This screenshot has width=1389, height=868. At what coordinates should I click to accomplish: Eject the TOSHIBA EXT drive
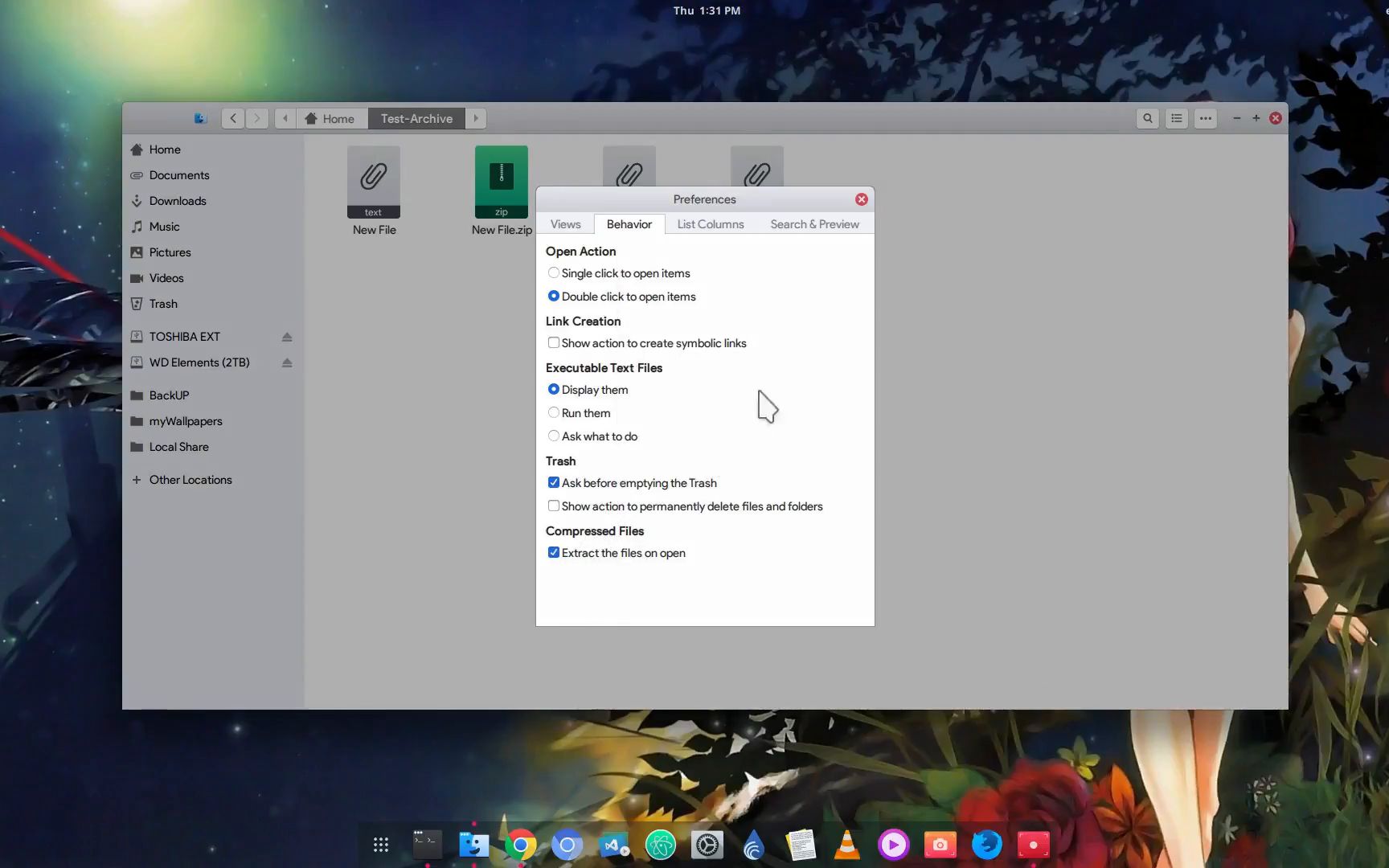[x=287, y=337]
